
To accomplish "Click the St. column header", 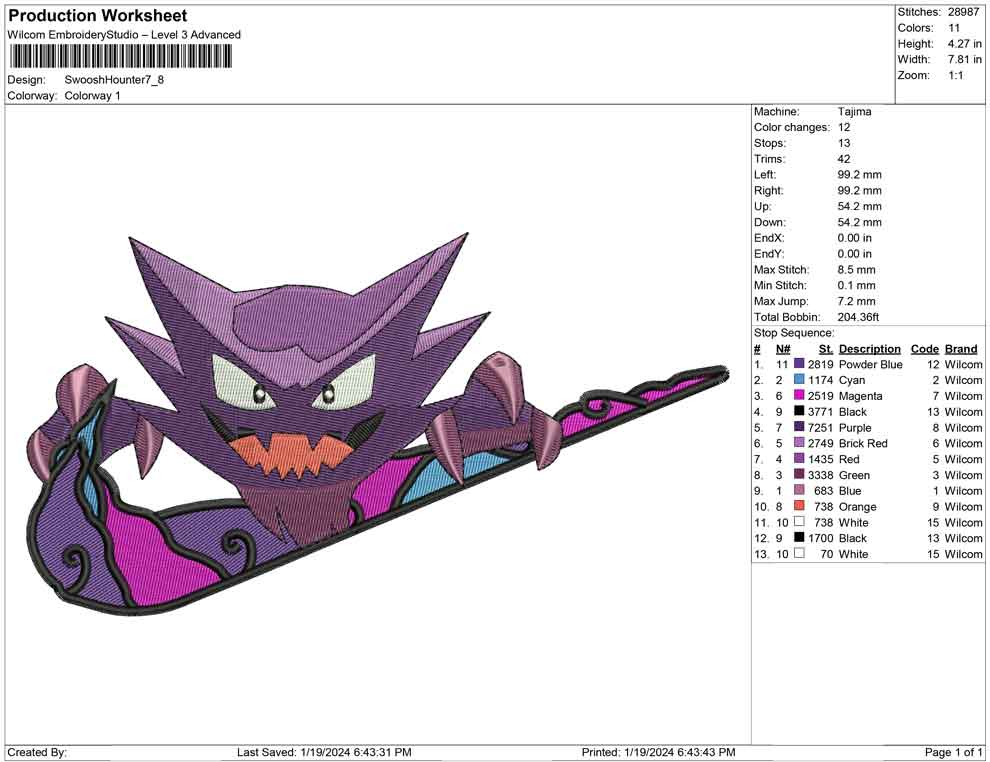I will [x=826, y=348].
